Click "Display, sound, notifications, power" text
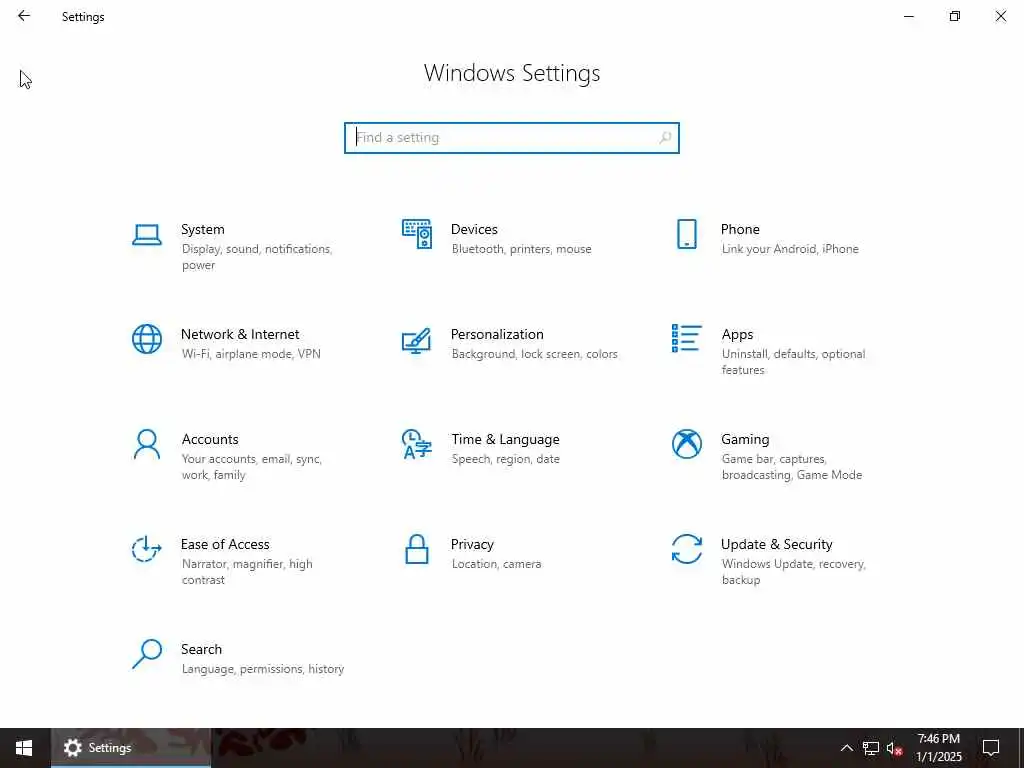 click(257, 257)
